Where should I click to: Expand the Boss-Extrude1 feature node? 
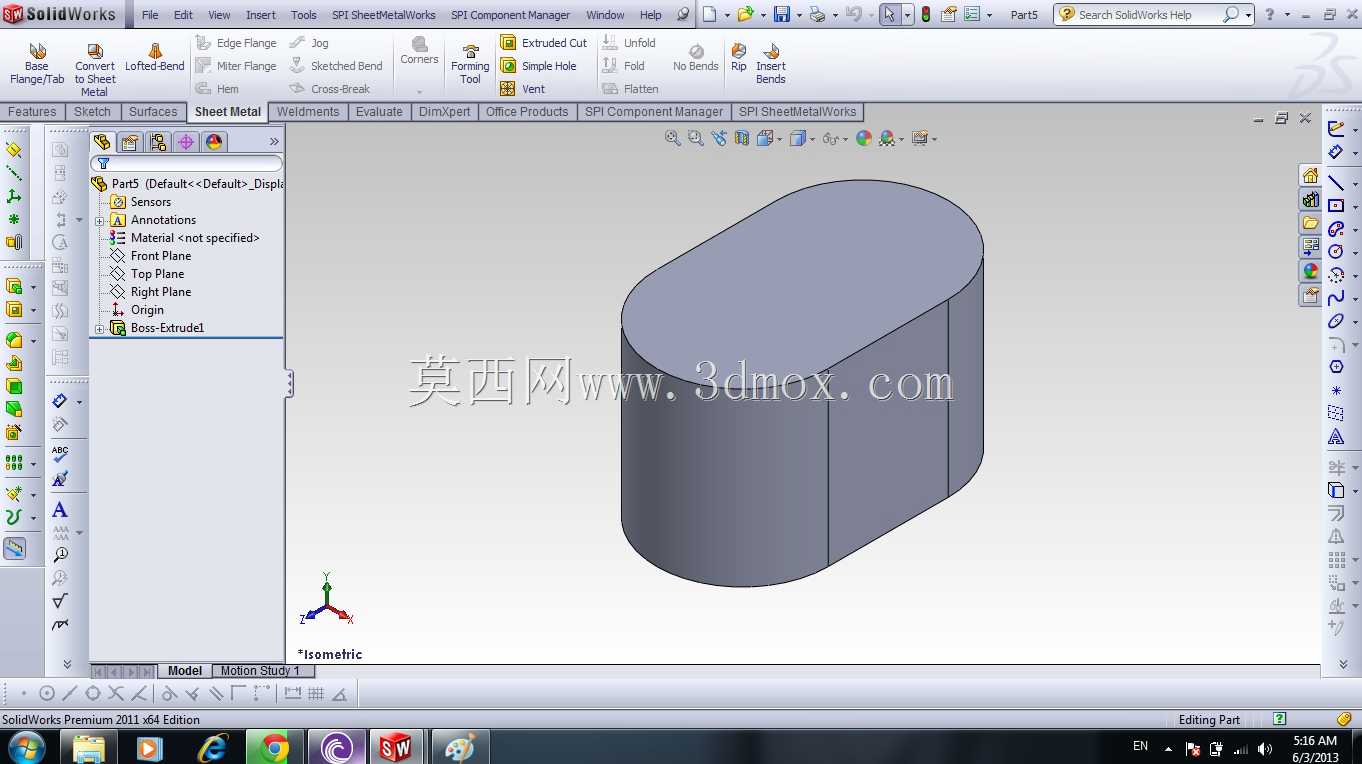pos(100,329)
